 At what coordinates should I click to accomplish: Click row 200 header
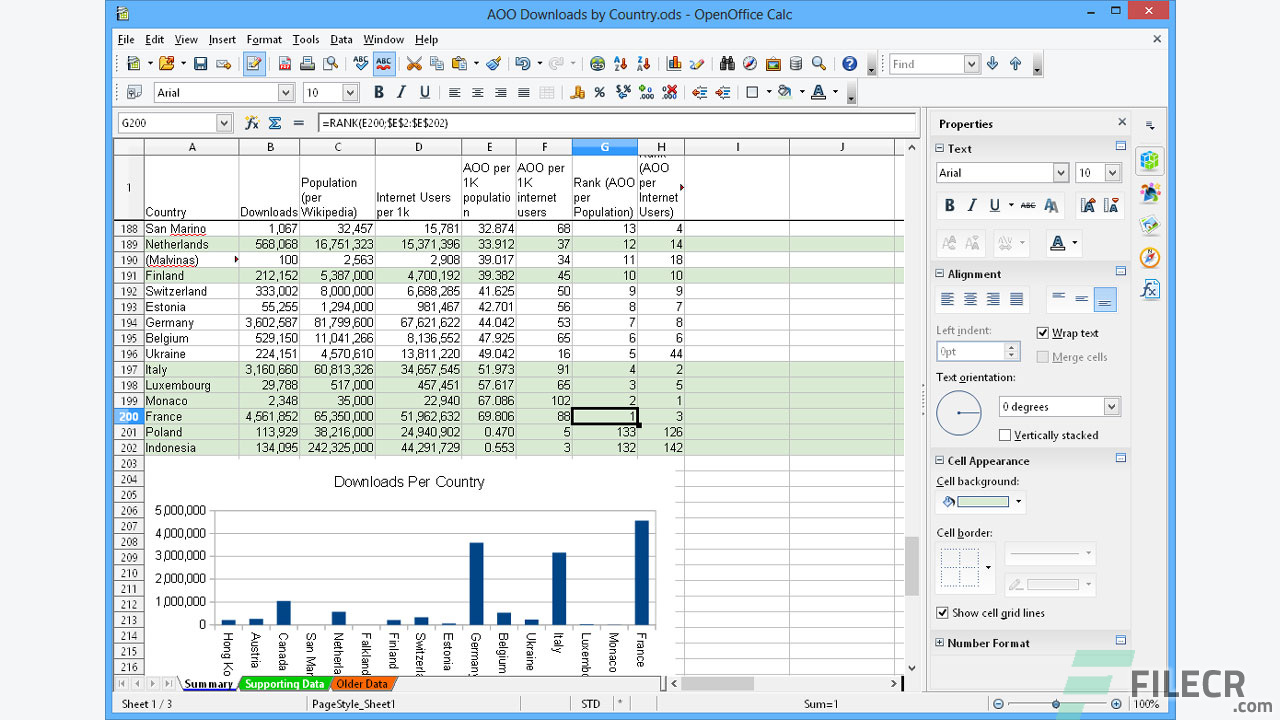[x=129, y=416]
